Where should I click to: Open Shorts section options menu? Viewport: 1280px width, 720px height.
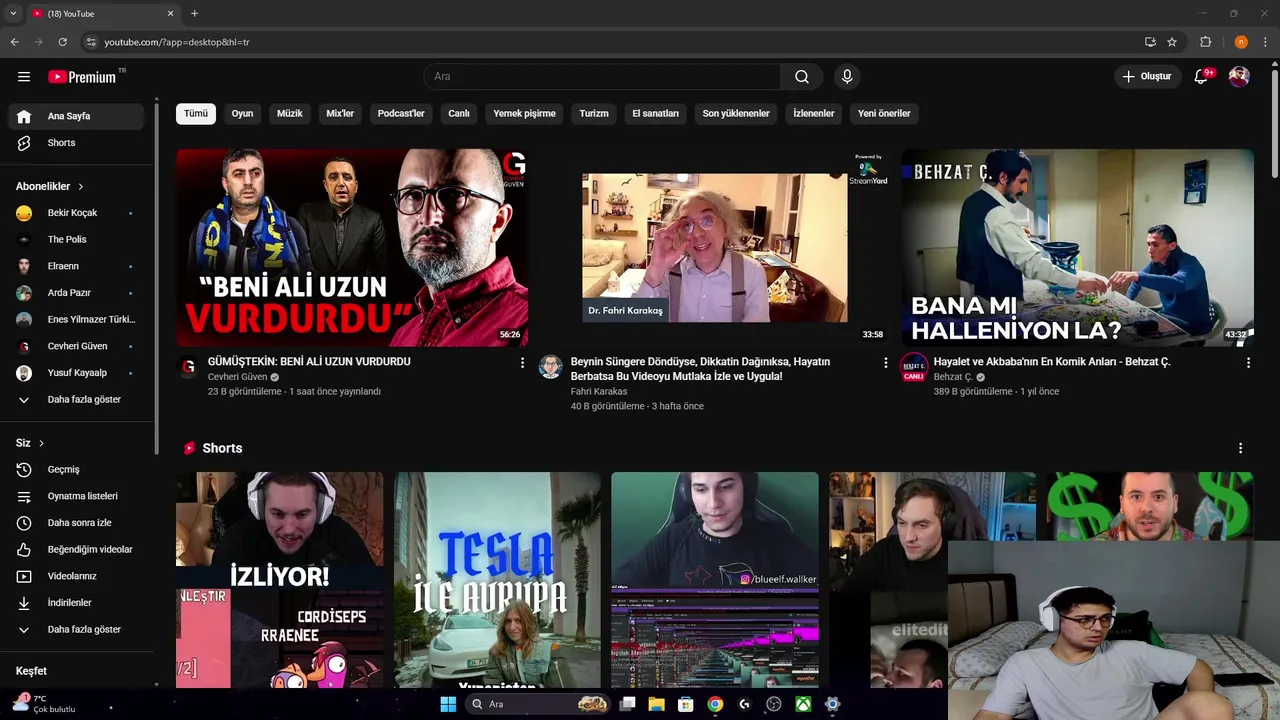[1241, 449]
